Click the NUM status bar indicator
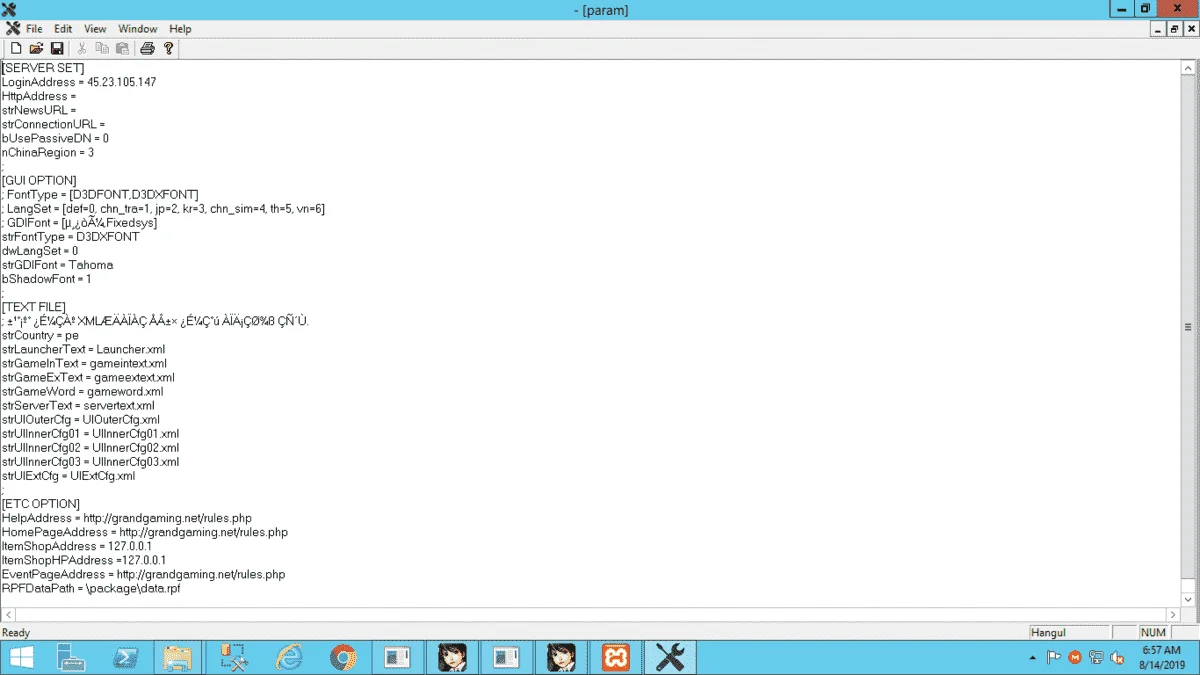1200x675 pixels. tap(1153, 632)
